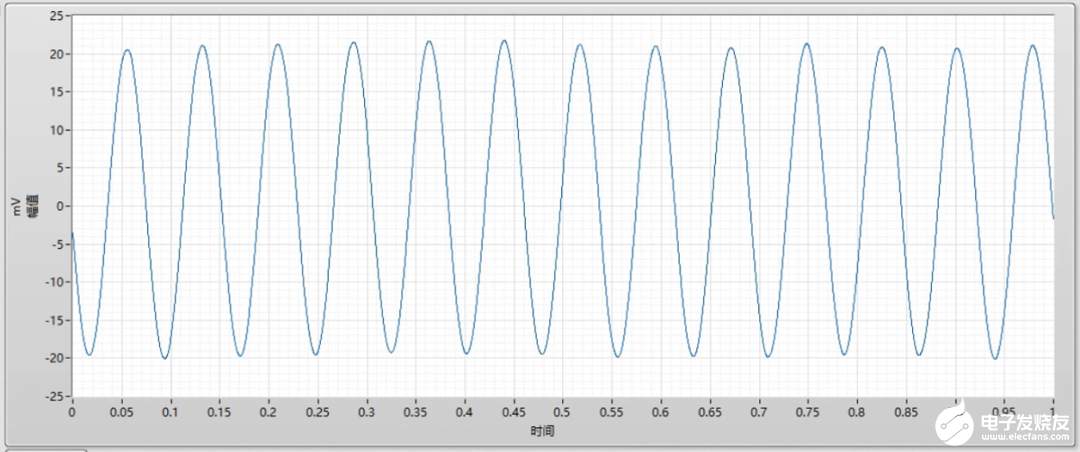Click the waveform peak near time 0.44
Screen dimensions: 1080x452
[x=504, y=41]
